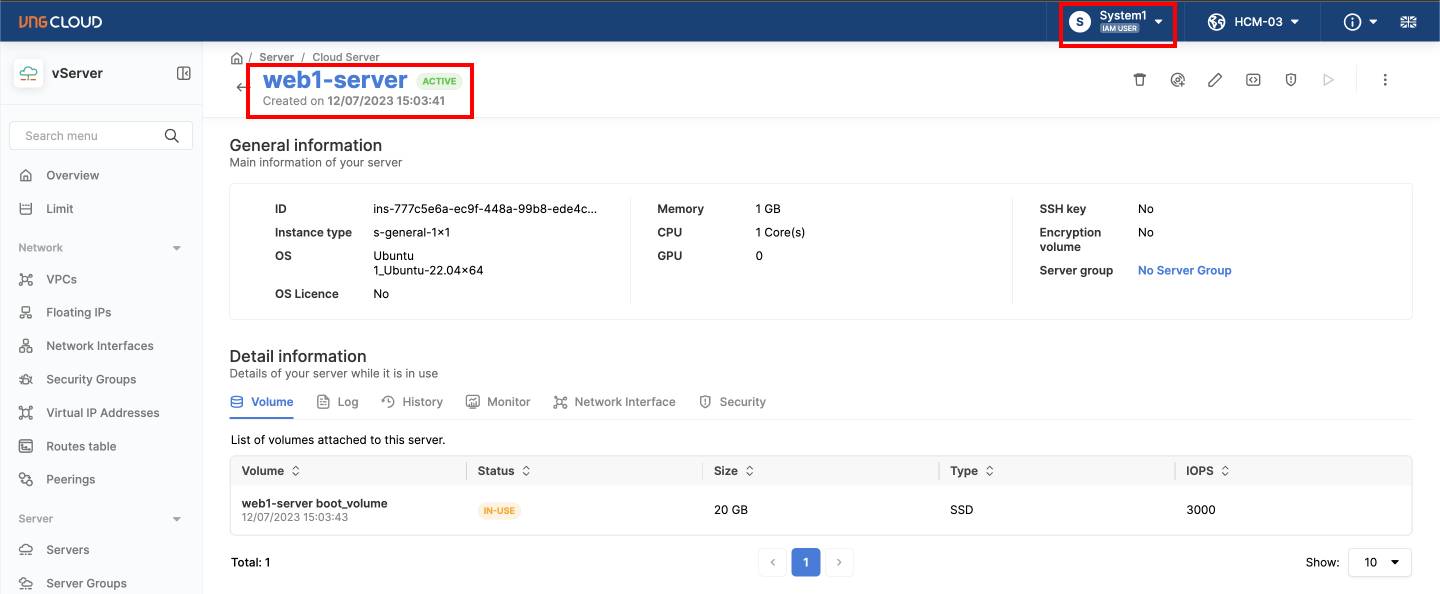Click the delete server trash icon
The width and height of the screenshot is (1440, 594).
1139,80
